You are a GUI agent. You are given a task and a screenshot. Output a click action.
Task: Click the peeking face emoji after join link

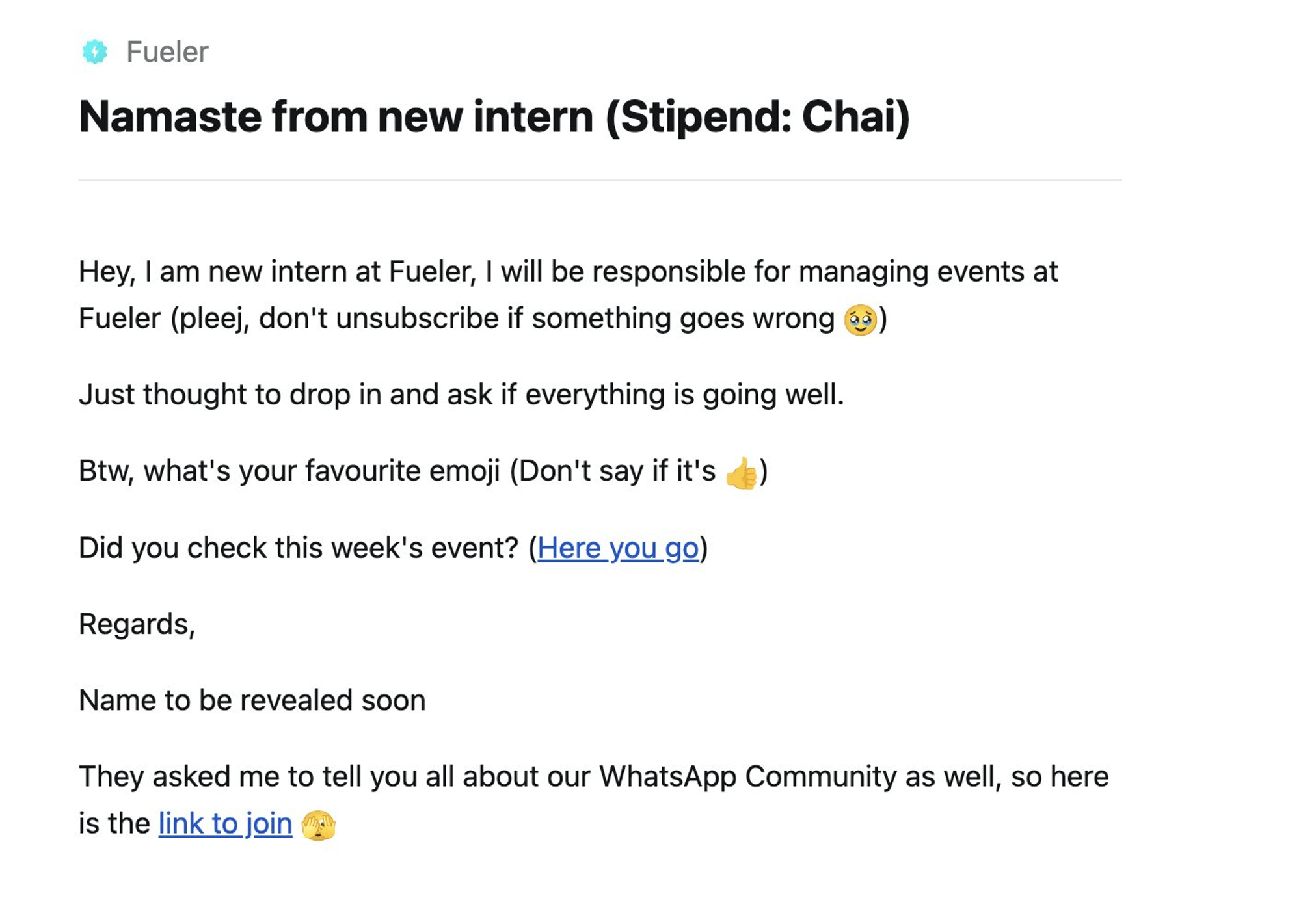pos(318,825)
